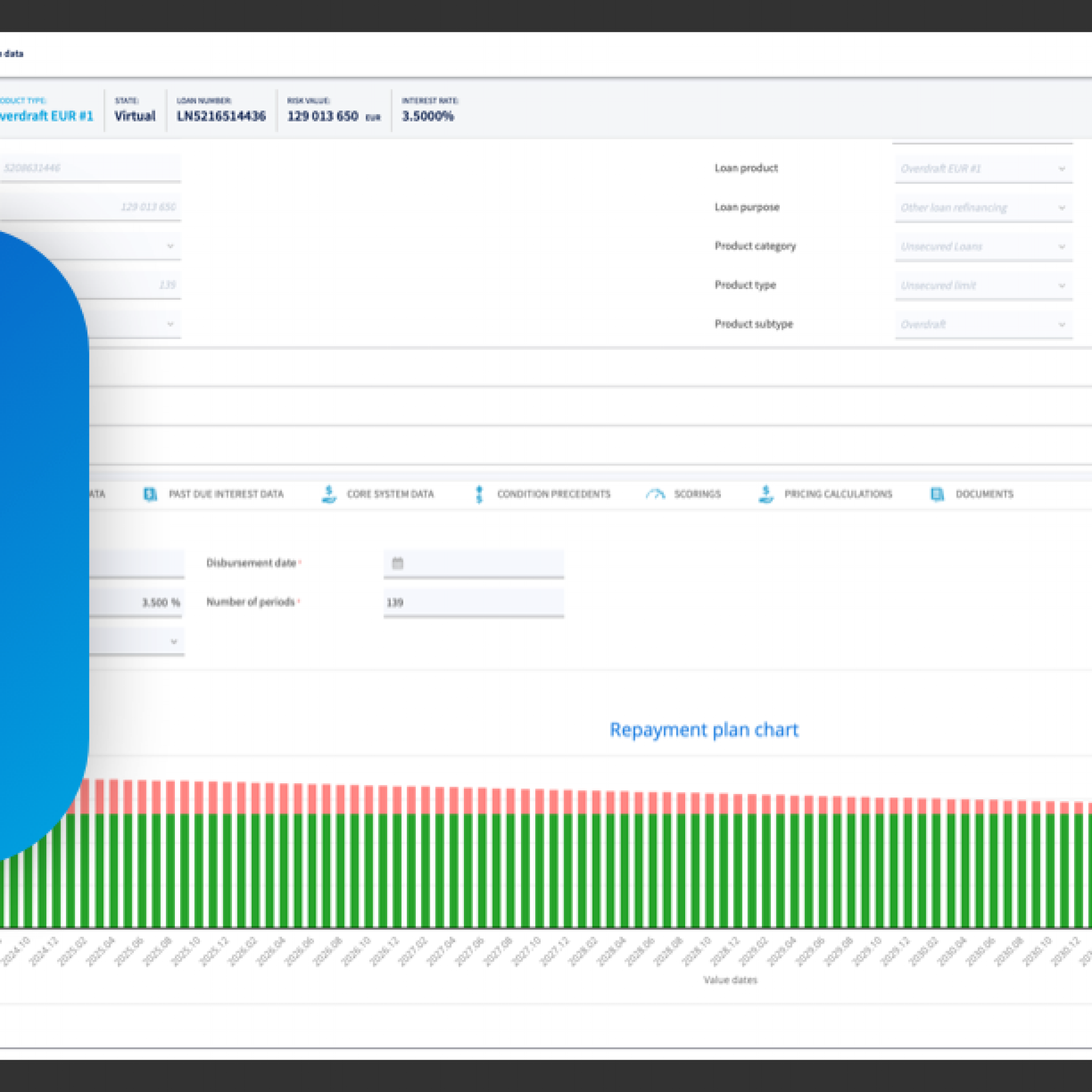
Task: Click the Core System Data tab icon
Action: point(329,494)
